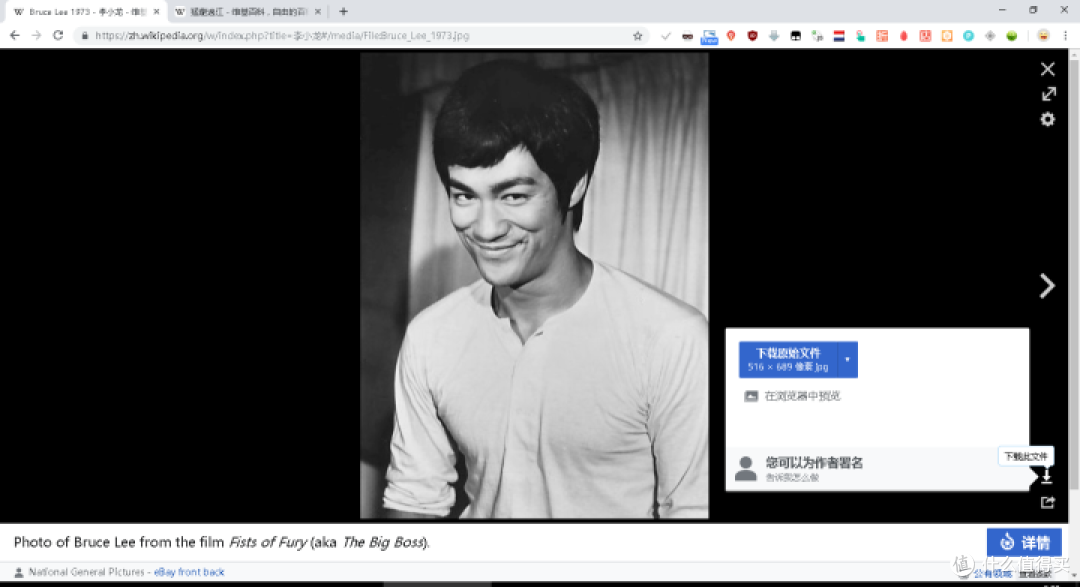This screenshot has height=587, width=1080.
Task: Click the blue 详情 details button
Action: (1024, 542)
